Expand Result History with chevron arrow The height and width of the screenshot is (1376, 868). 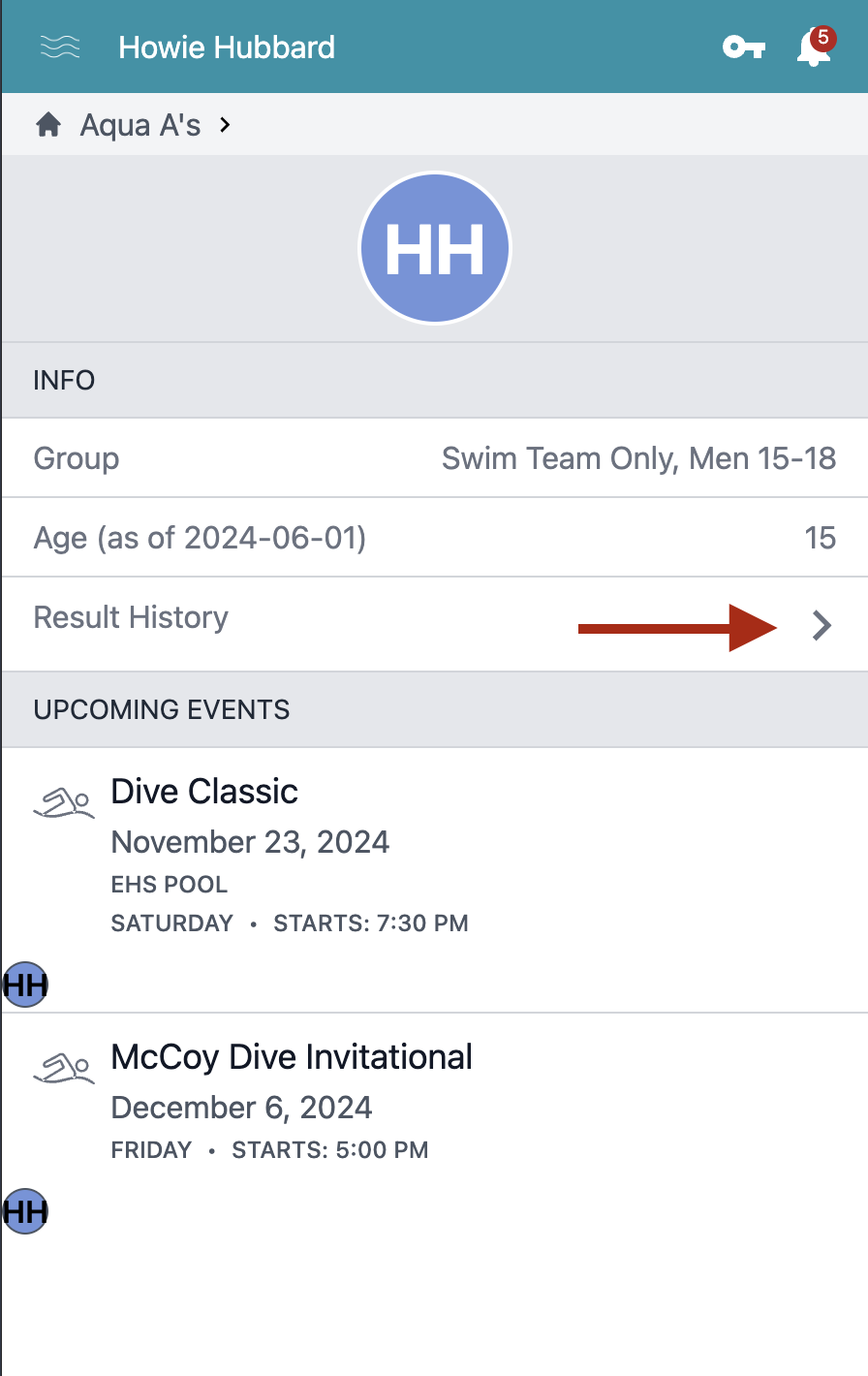click(x=821, y=626)
